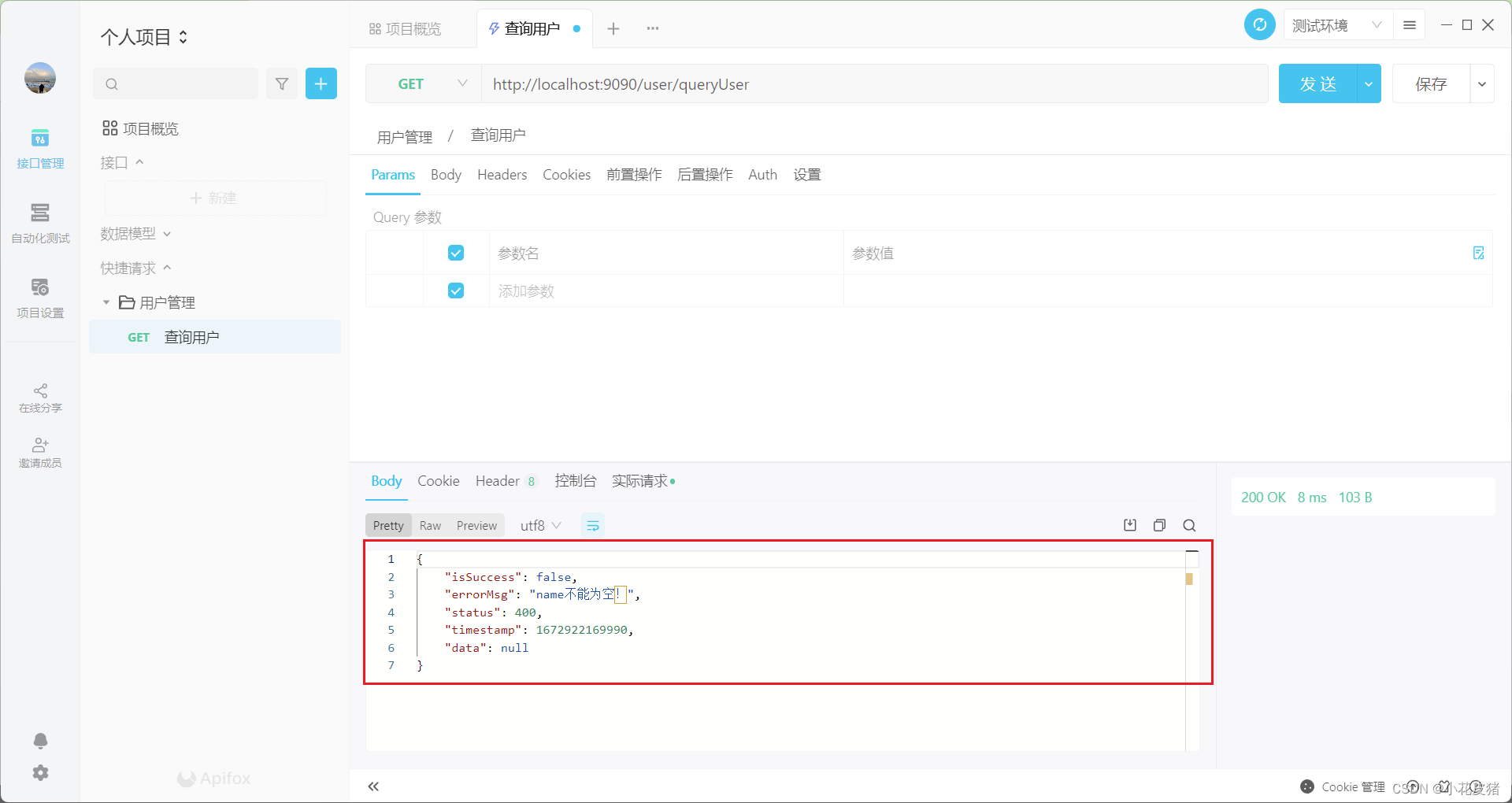Image resolution: width=1512 pixels, height=803 pixels.
Task: Open 自动化测试 in the left sidebar
Action: click(x=40, y=224)
